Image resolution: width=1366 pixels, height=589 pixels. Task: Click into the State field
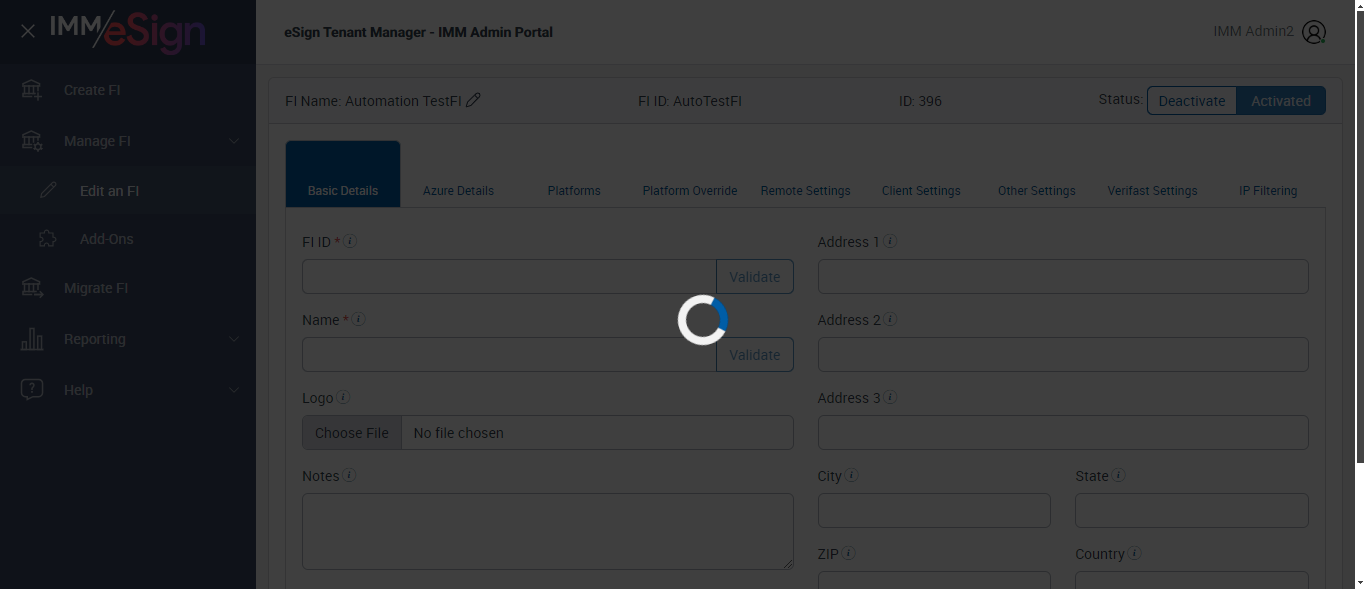pyautogui.click(x=1192, y=510)
